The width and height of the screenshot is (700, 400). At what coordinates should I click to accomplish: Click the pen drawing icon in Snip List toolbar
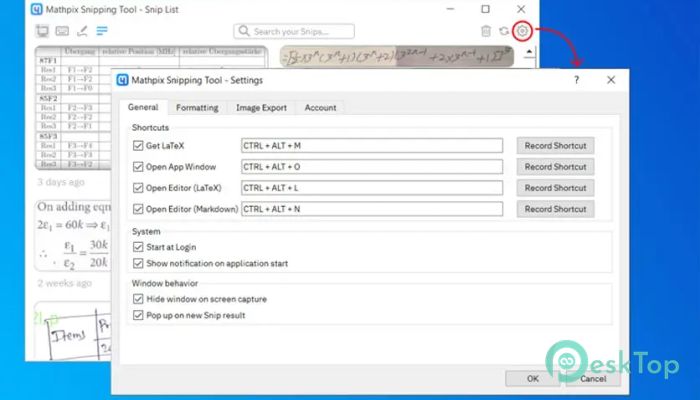pos(82,31)
